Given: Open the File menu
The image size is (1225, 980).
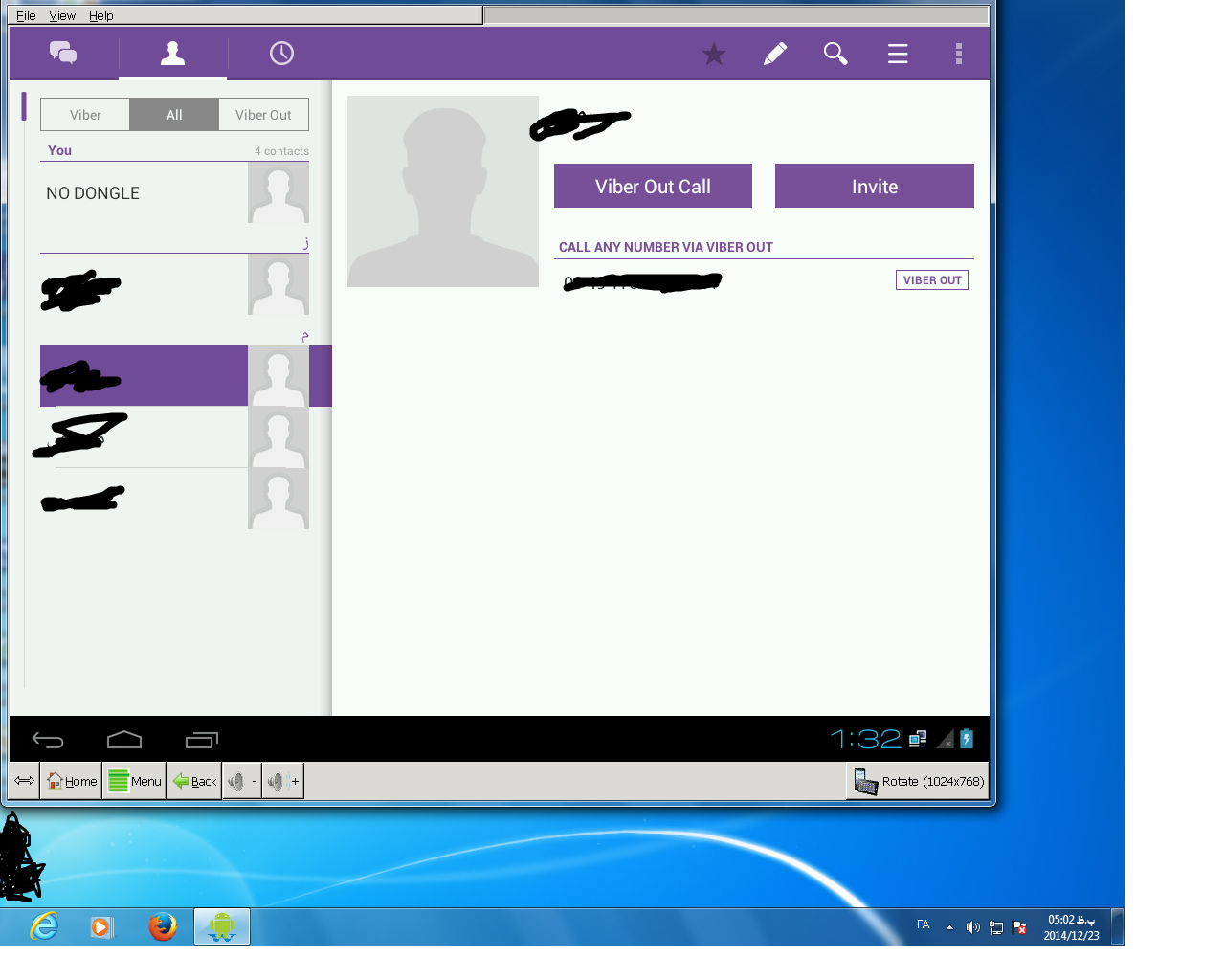Looking at the screenshot, I should click(26, 15).
